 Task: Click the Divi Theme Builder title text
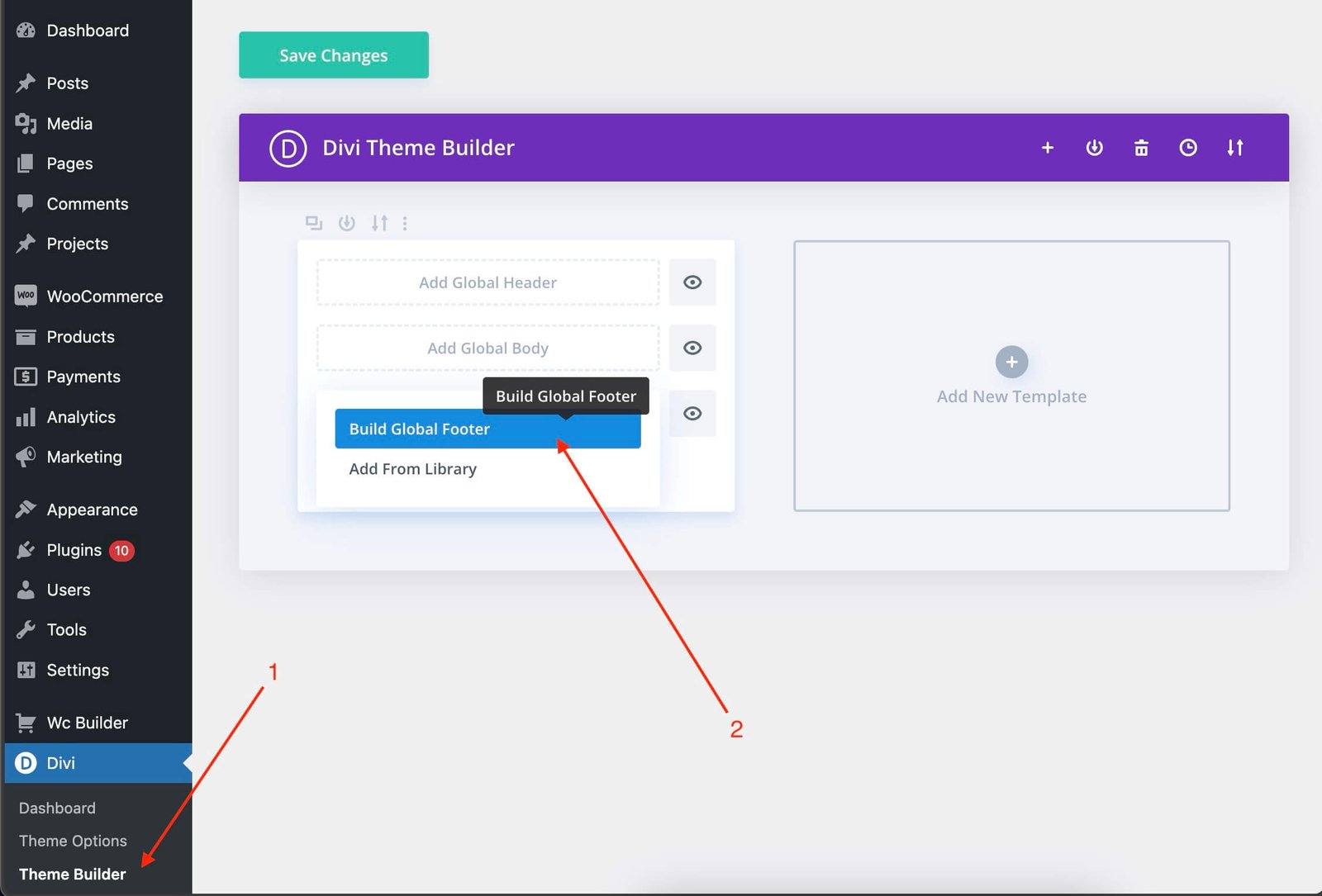click(418, 148)
